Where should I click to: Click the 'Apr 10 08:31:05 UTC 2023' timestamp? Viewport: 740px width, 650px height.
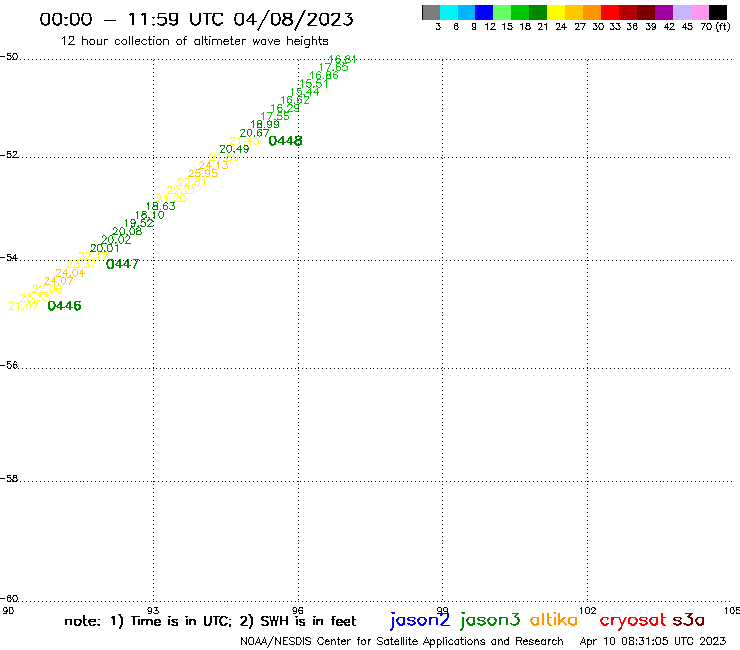(x=653, y=642)
